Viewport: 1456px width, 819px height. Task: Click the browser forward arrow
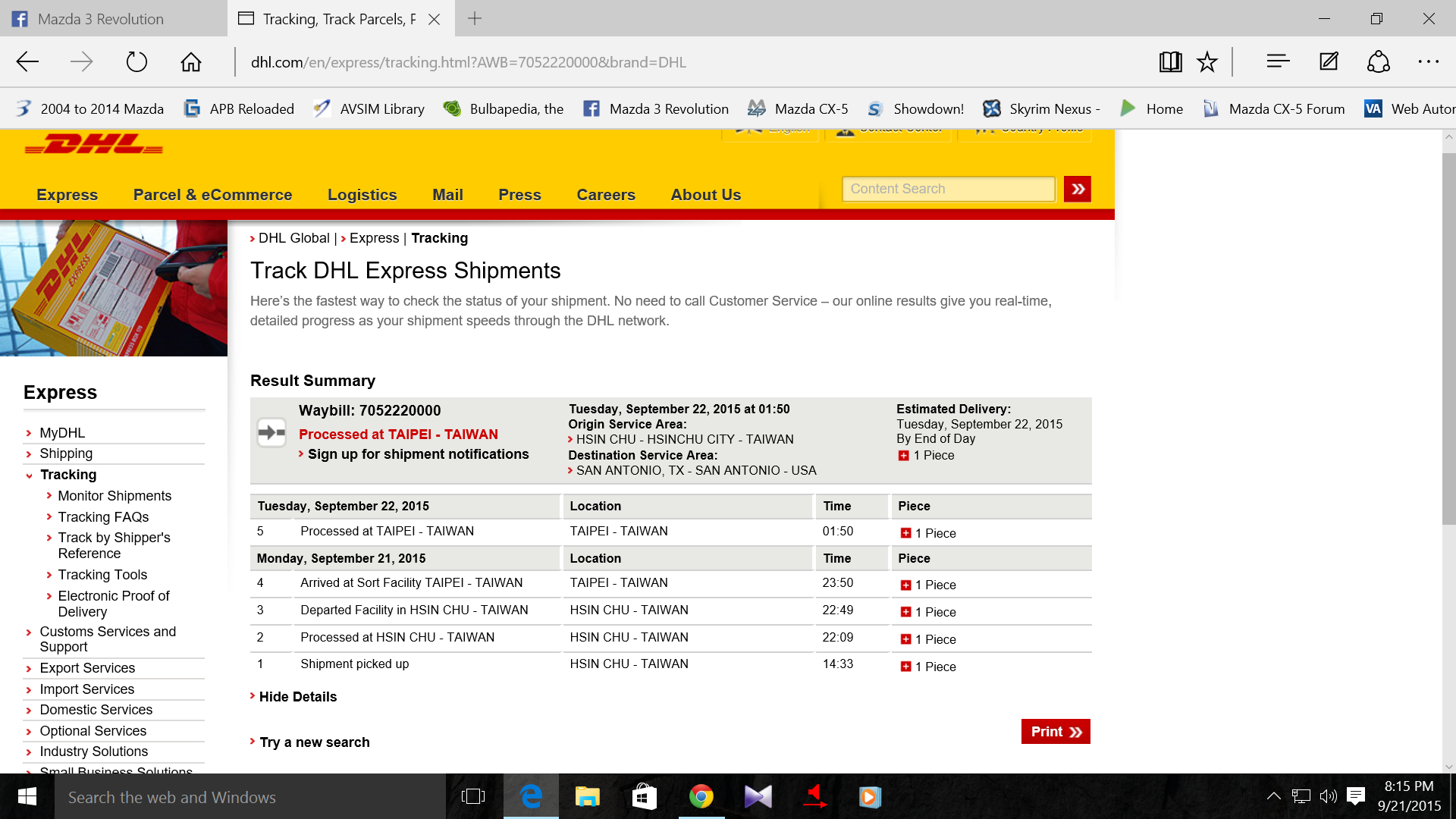click(x=81, y=61)
